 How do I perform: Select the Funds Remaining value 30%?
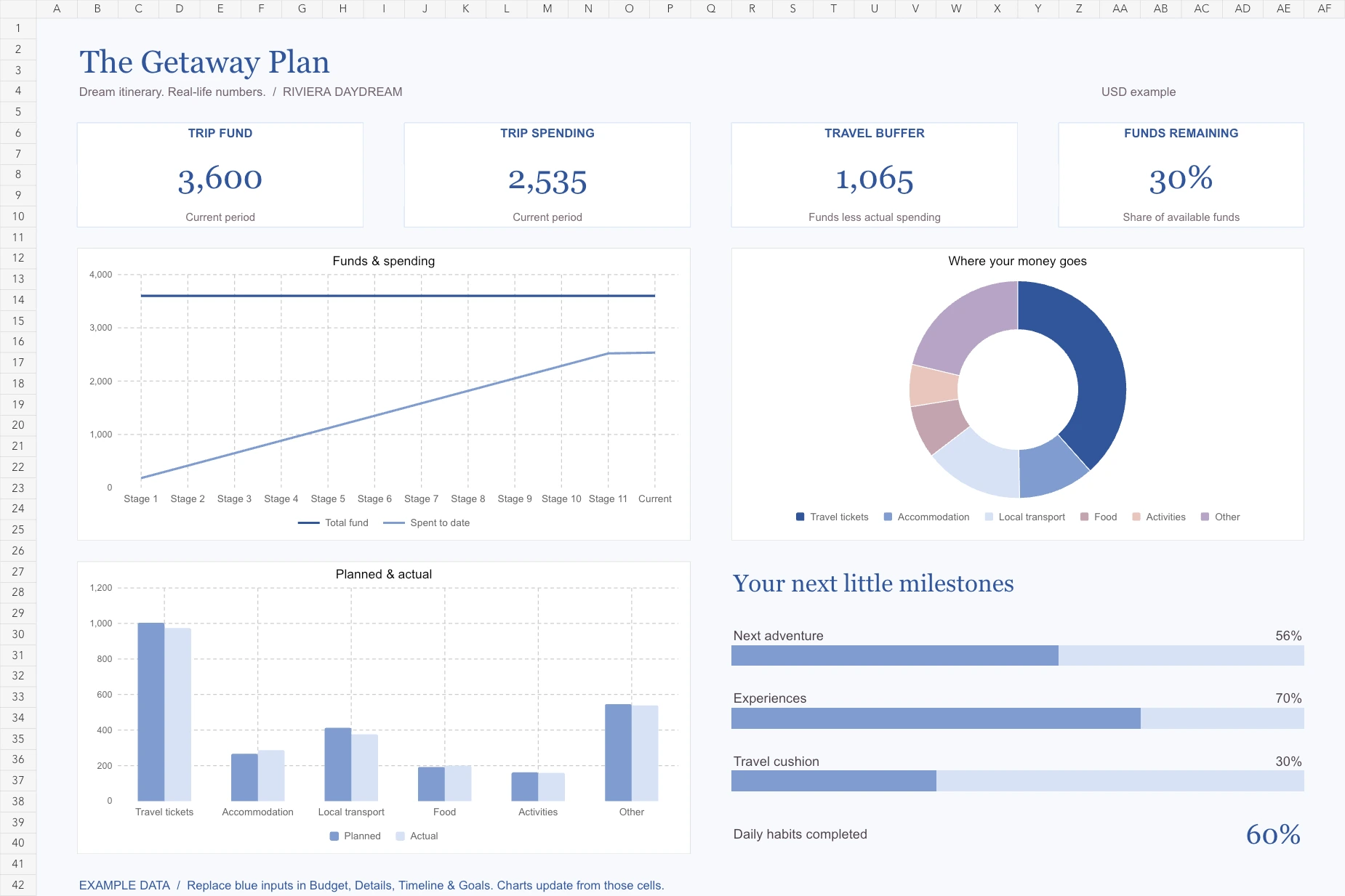(x=1181, y=179)
